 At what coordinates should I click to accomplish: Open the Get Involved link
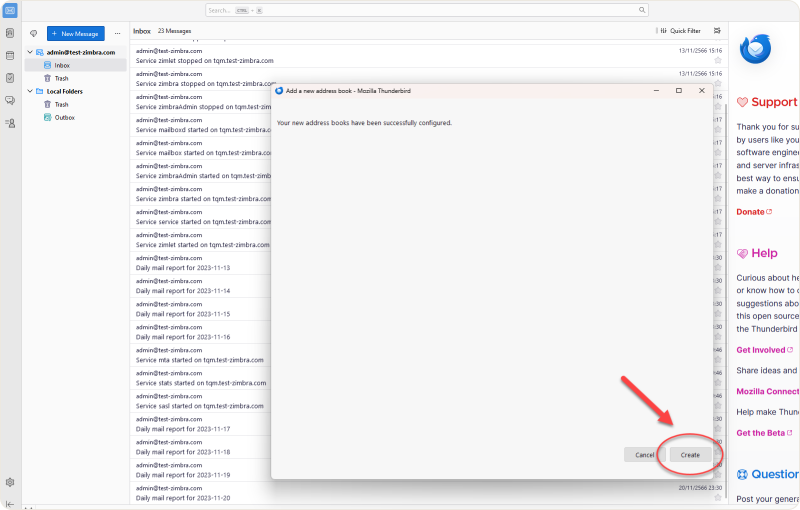pos(764,350)
